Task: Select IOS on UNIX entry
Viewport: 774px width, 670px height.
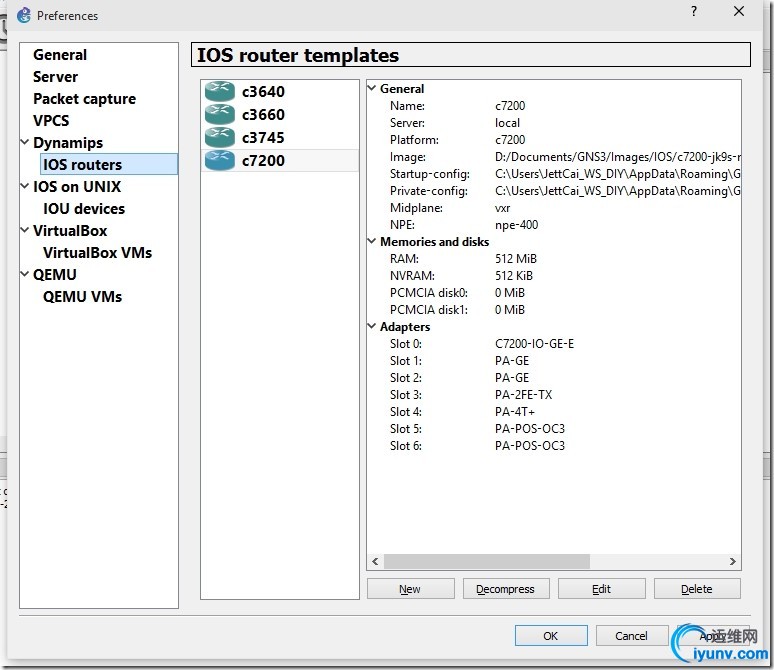Action: point(77,187)
